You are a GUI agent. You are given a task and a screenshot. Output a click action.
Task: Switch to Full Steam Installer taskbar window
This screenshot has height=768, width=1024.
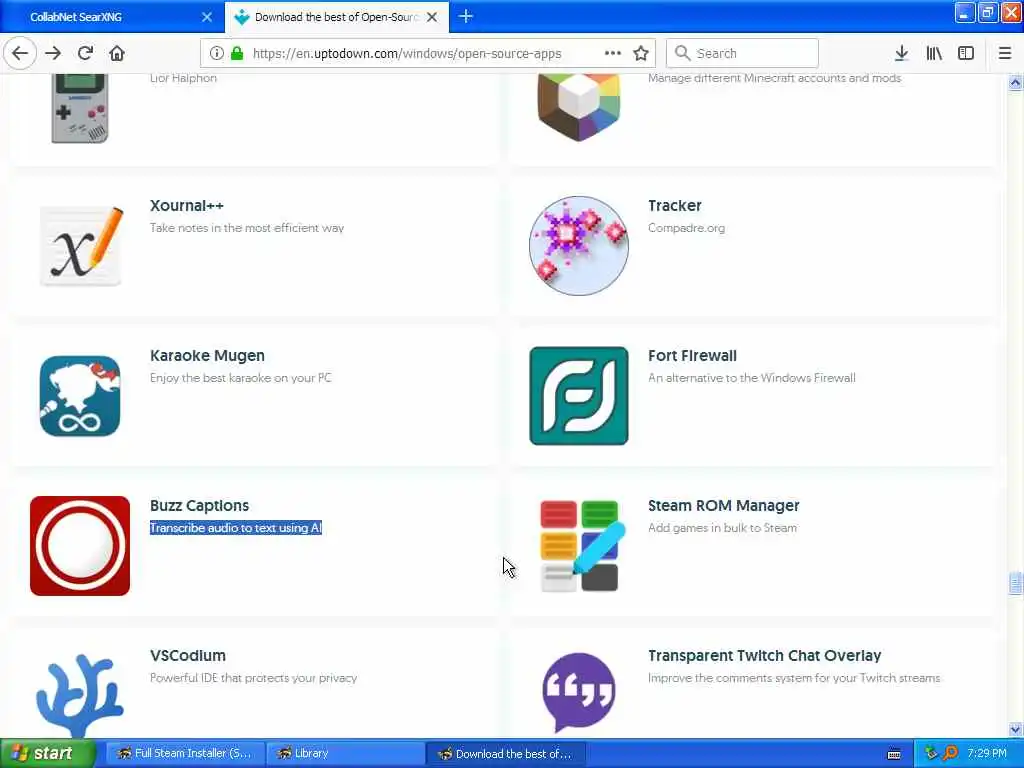(x=185, y=754)
